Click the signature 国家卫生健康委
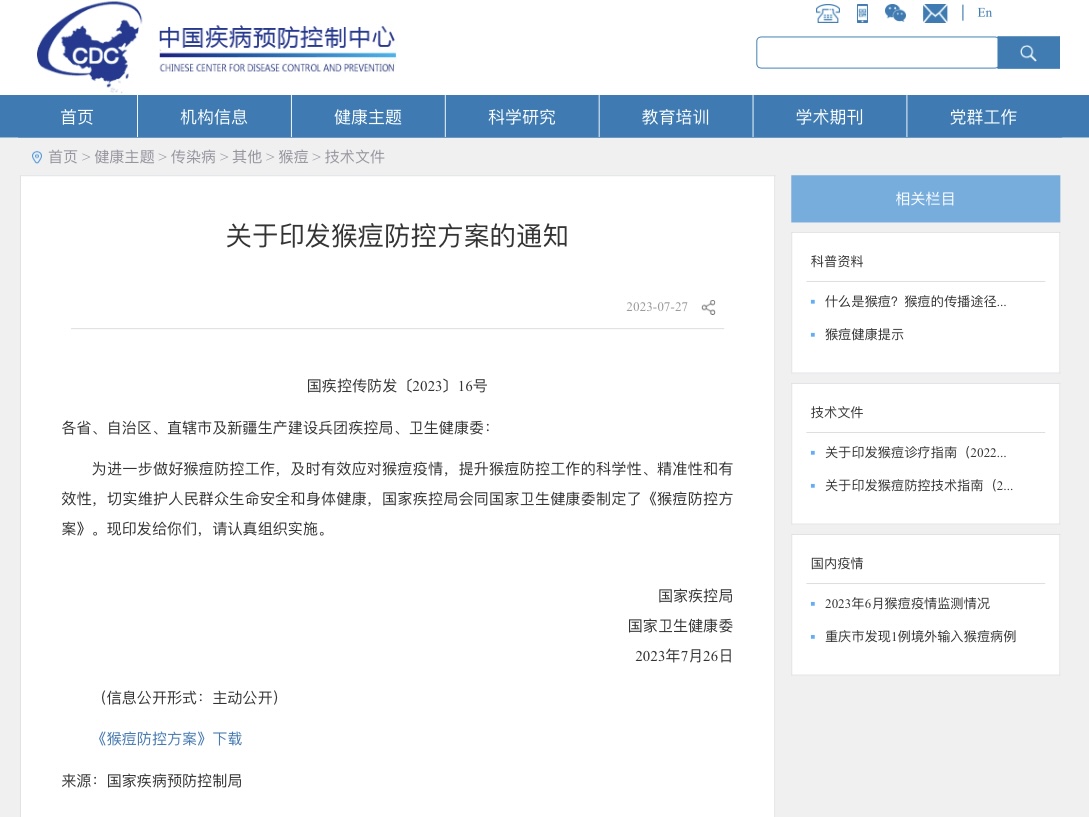Image resolution: width=1089 pixels, height=817 pixels. [680, 626]
